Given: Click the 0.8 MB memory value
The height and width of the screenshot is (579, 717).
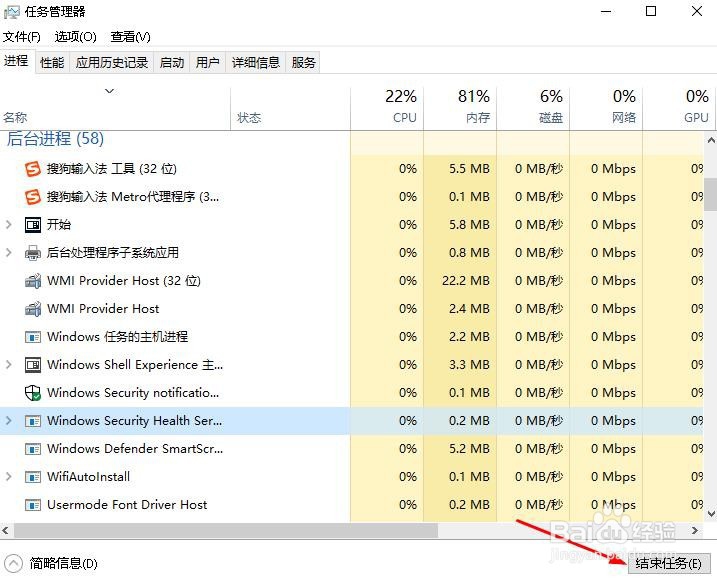Looking at the screenshot, I should [469, 252].
